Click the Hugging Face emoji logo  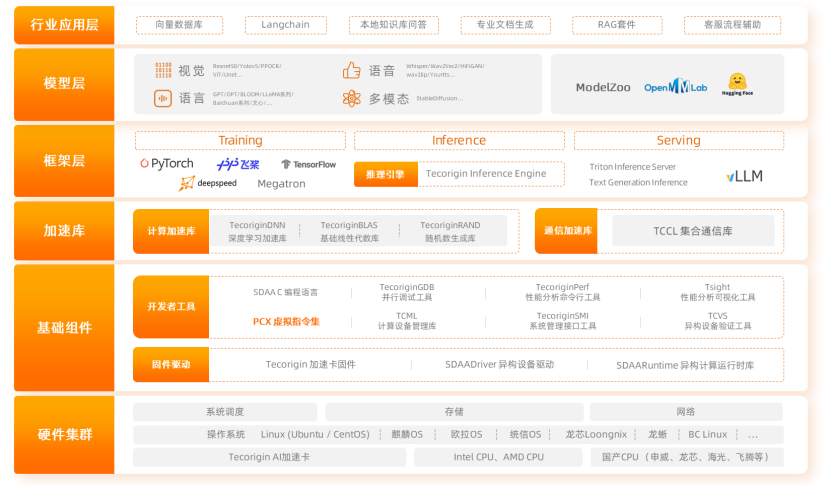[x=738, y=86]
